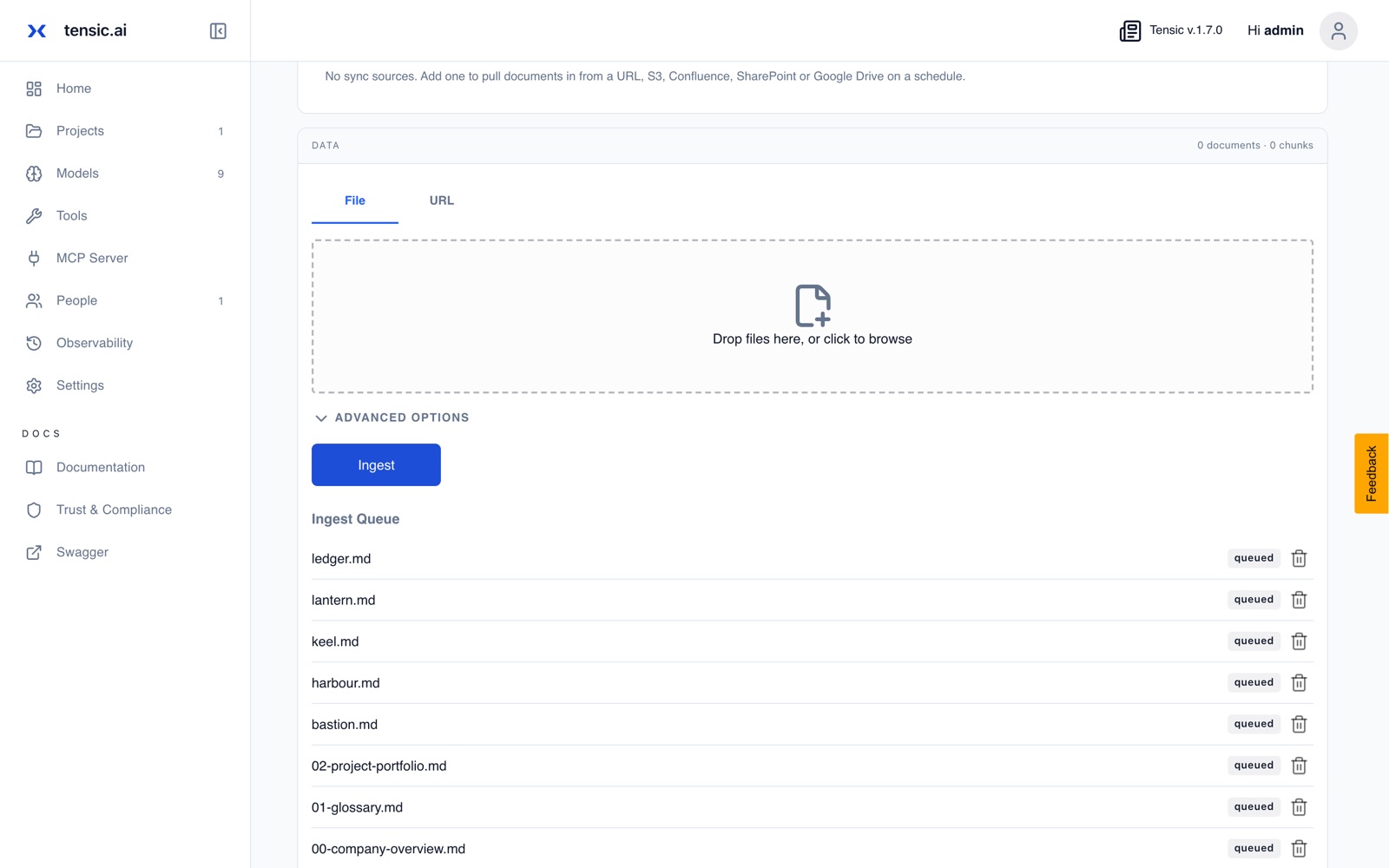1389x868 pixels.
Task: Select bastion.md file name
Action: [x=345, y=725]
